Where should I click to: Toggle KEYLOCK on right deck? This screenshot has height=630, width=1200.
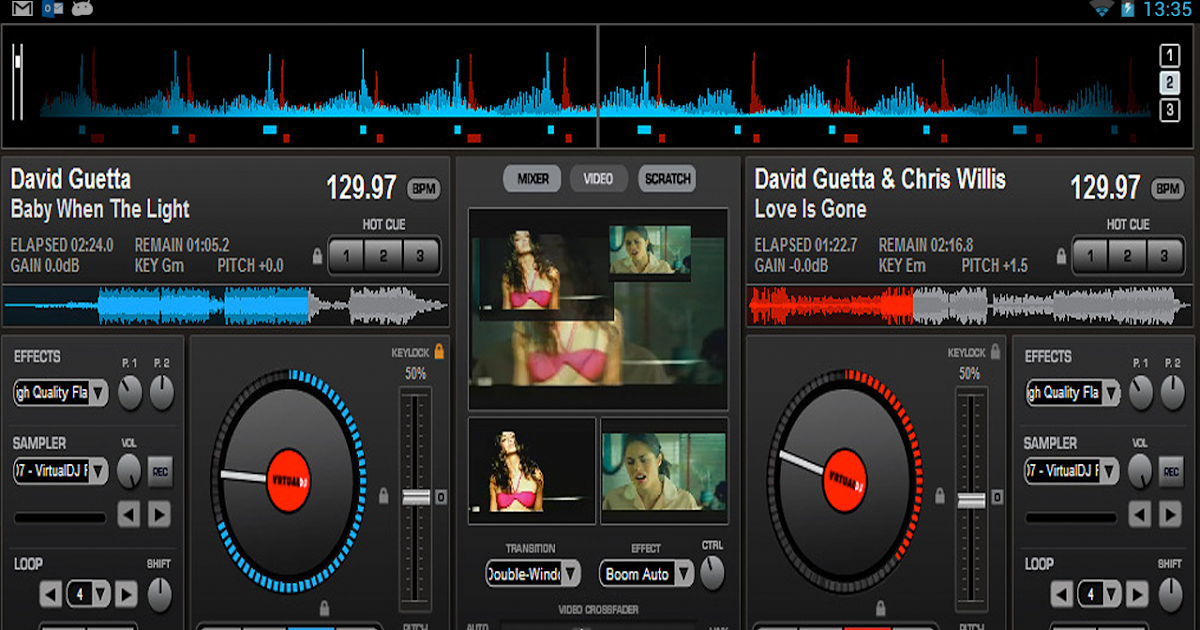click(x=995, y=352)
